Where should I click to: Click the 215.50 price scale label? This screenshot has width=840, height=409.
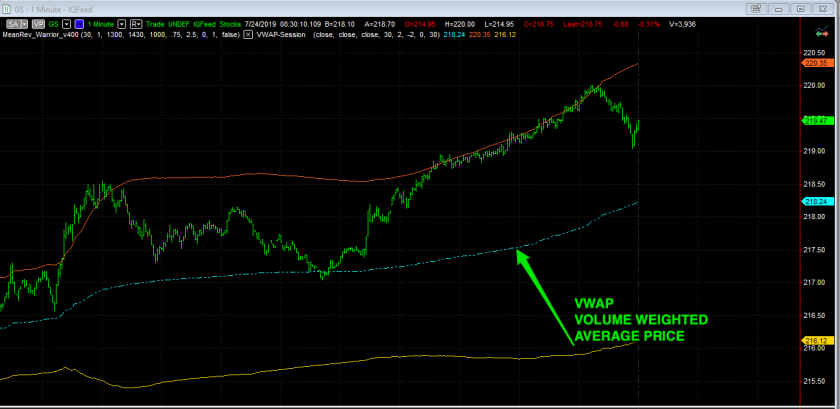(814, 381)
